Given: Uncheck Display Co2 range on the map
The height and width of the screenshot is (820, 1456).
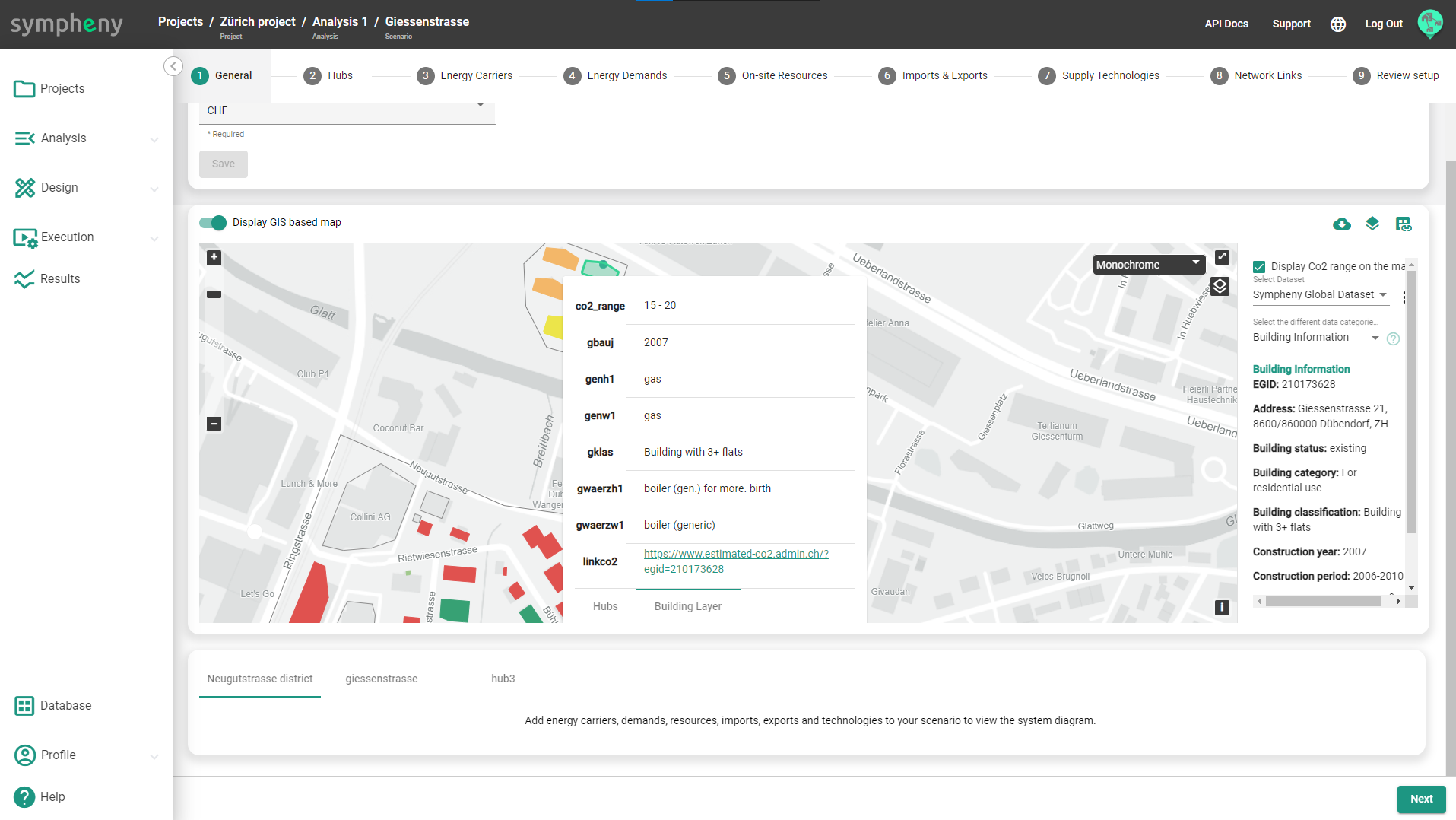Looking at the screenshot, I should 1259,267.
